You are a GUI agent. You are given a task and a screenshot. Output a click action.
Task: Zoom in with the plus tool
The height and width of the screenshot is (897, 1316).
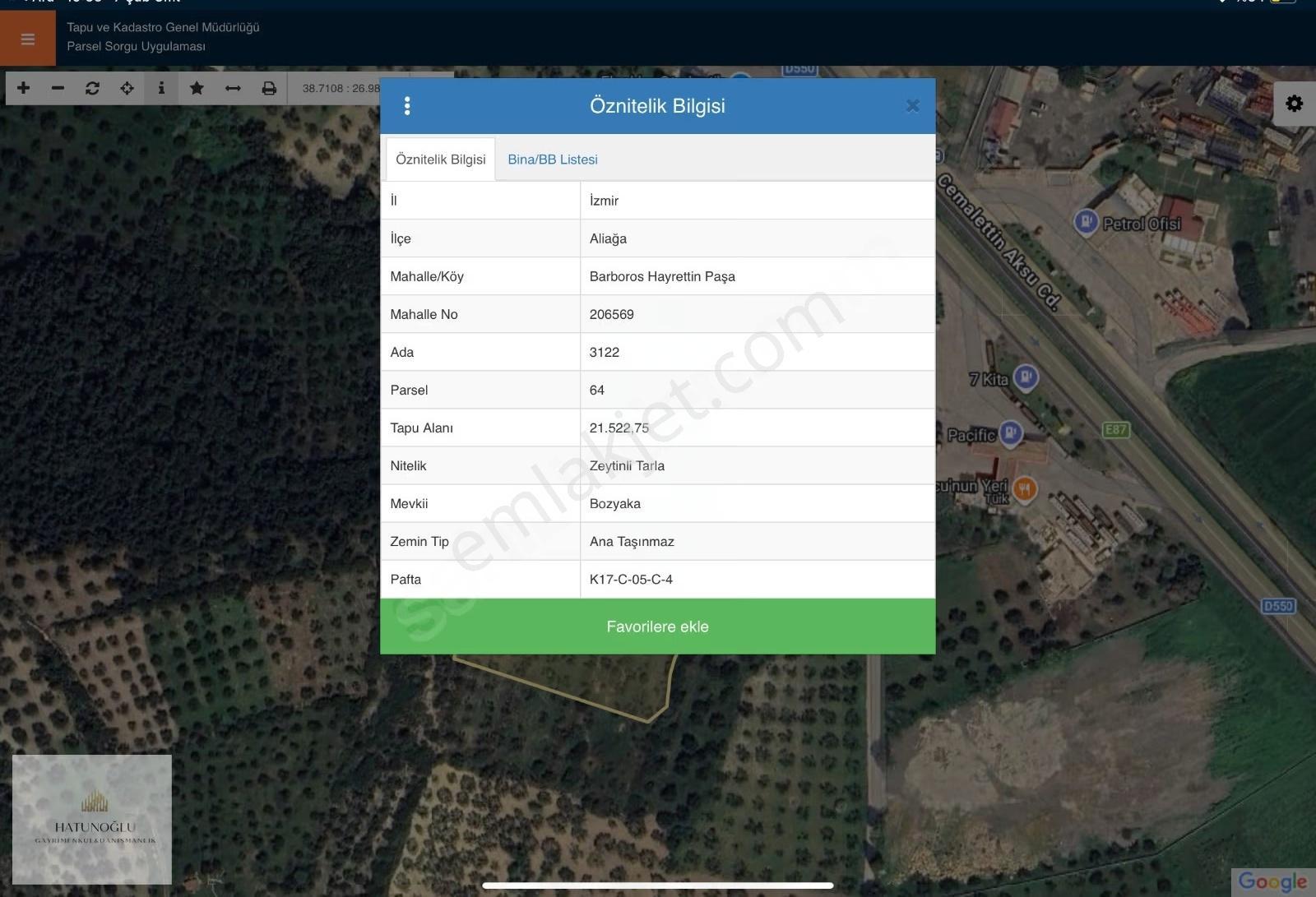coord(23,88)
